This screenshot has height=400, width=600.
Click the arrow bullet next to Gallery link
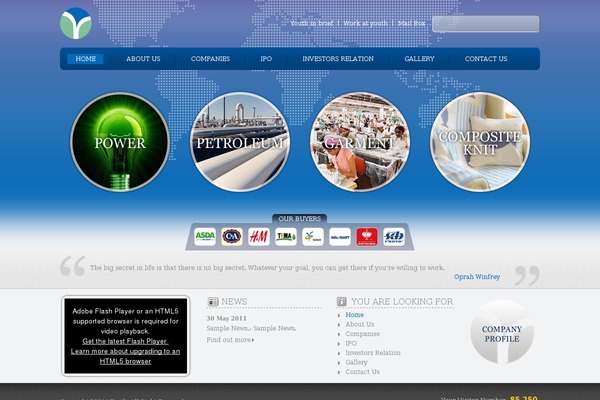(339, 363)
